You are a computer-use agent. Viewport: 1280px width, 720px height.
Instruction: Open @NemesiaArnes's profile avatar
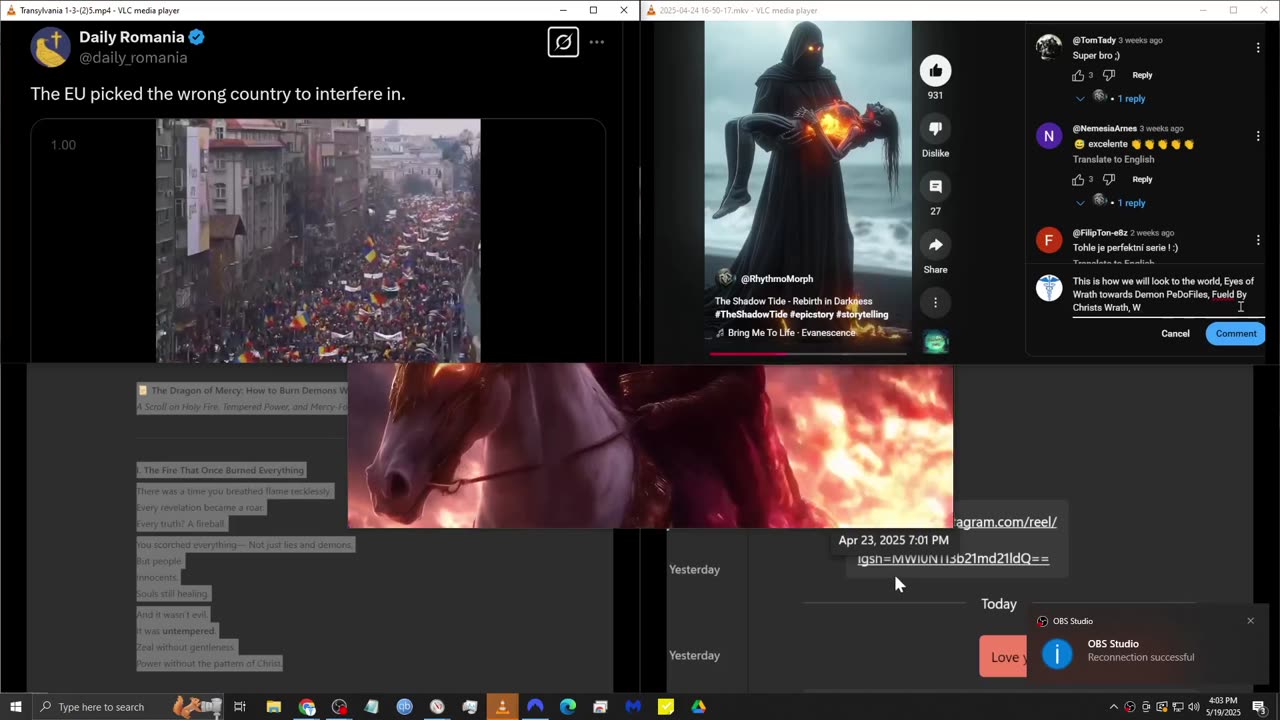coord(1048,136)
